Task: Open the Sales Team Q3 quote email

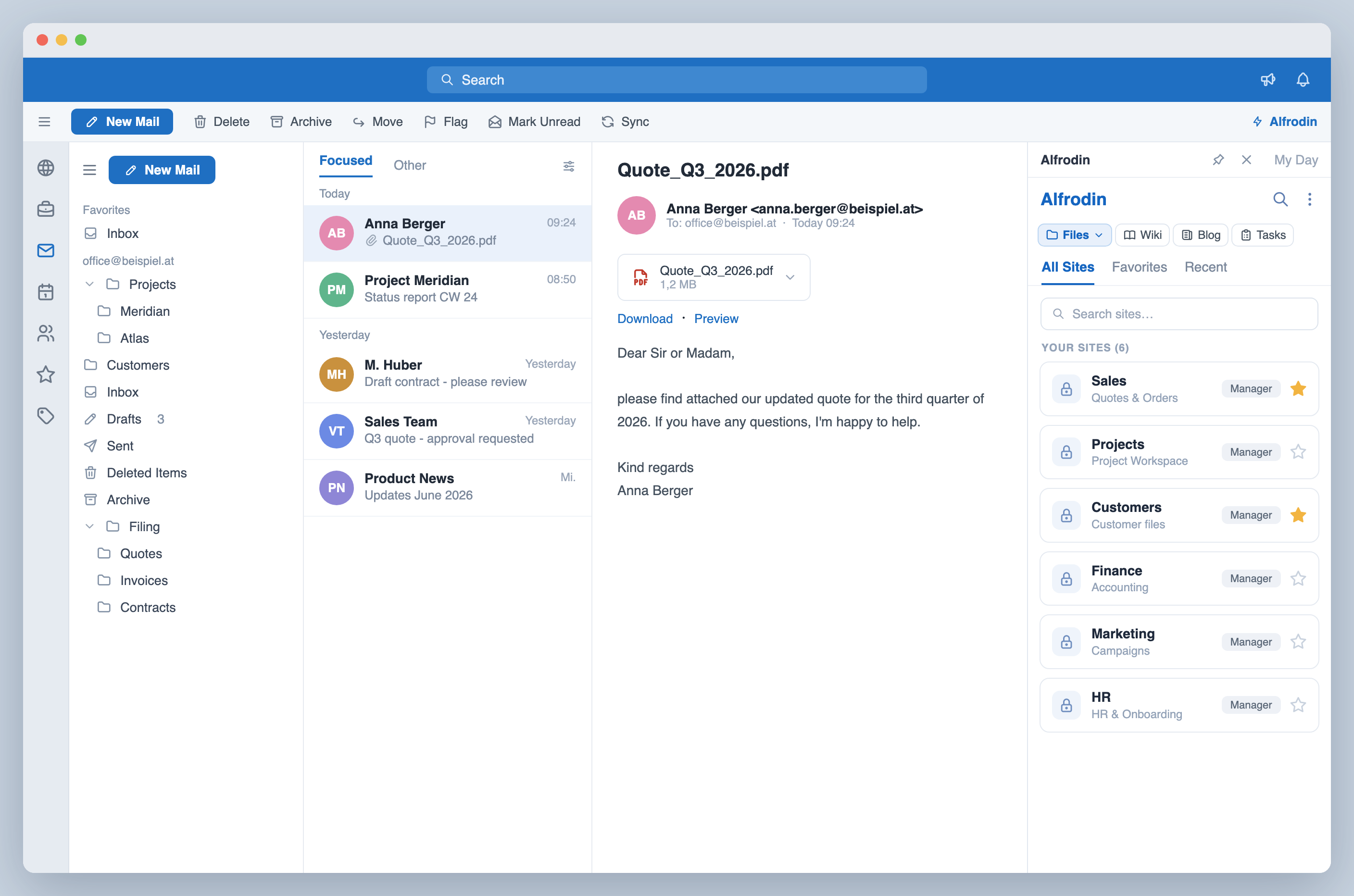Action: [448, 431]
